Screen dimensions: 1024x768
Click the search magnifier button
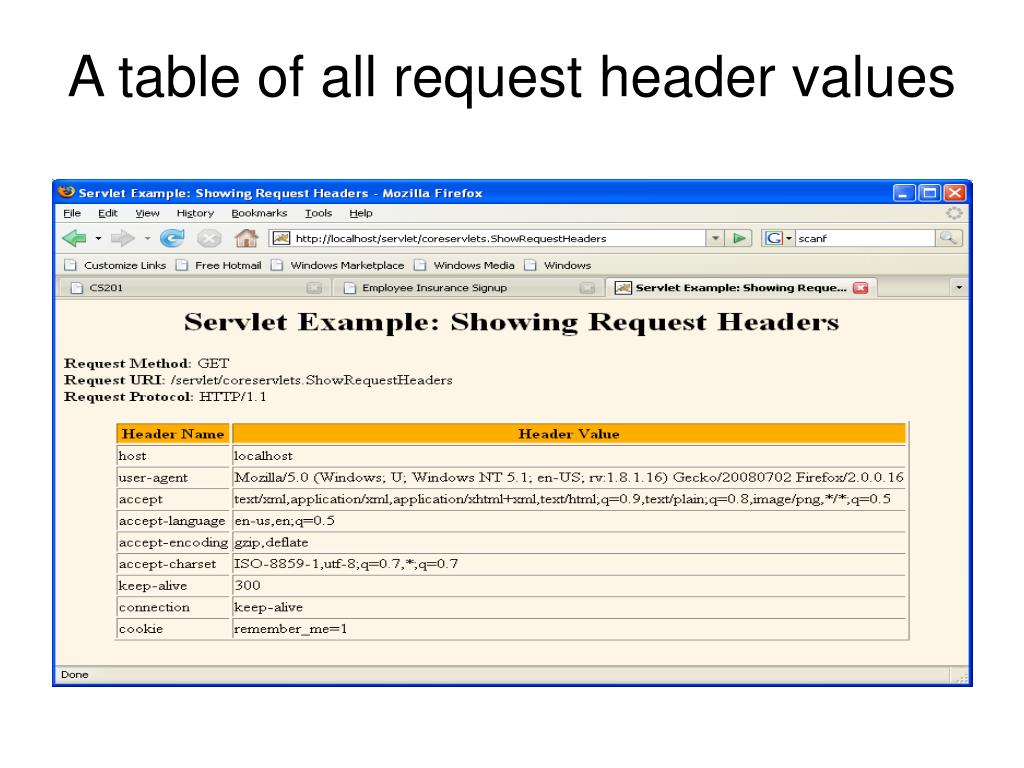click(948, 238)
